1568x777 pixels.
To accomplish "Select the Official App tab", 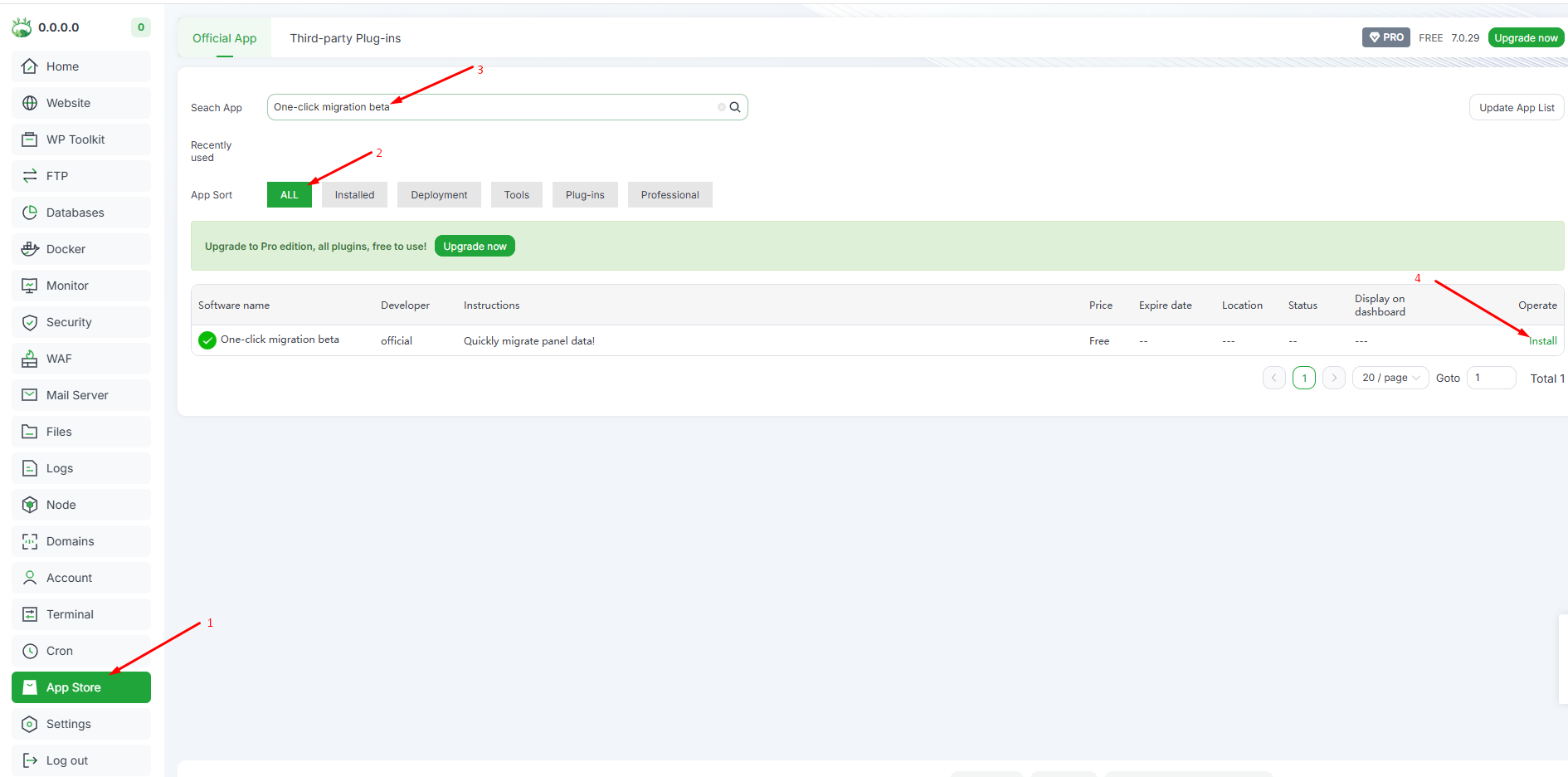I will pyautogui.click(x=224, y=38).
